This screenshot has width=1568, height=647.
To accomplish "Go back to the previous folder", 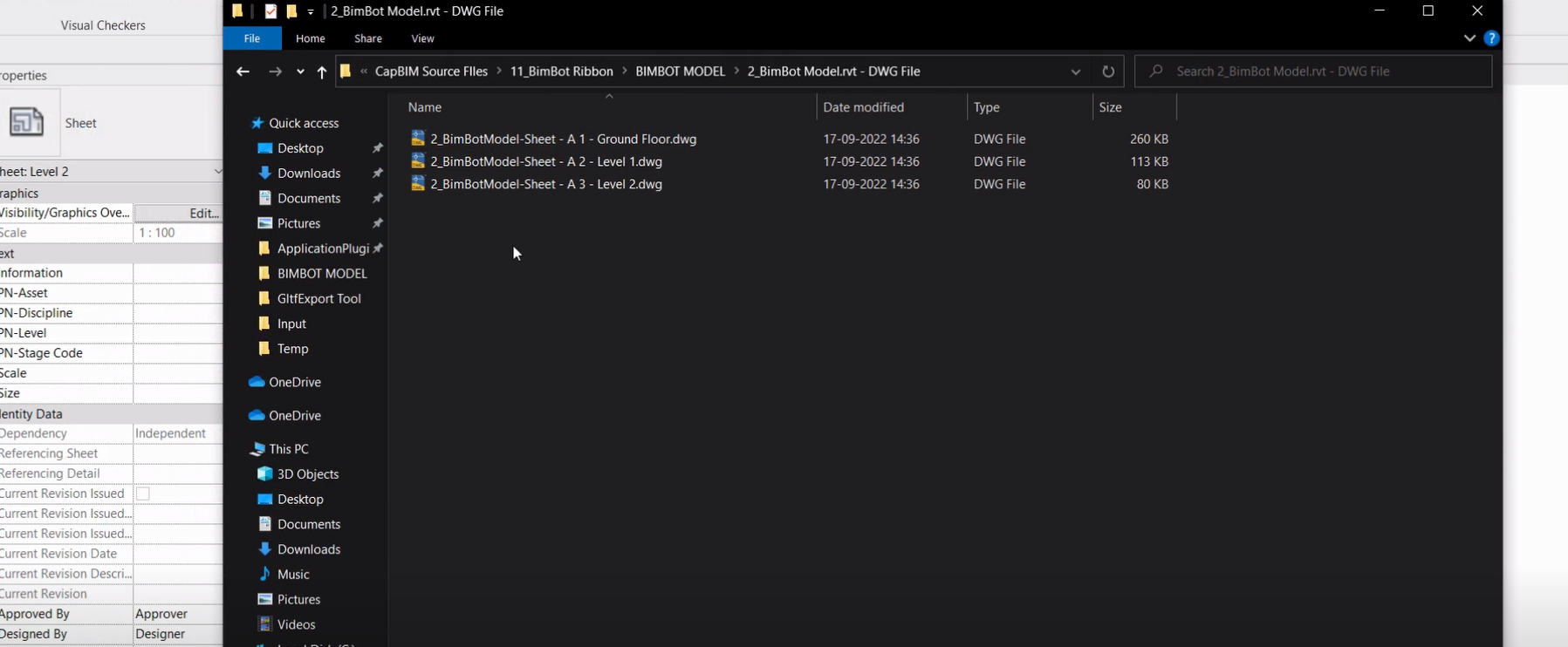I will point(243,72).
